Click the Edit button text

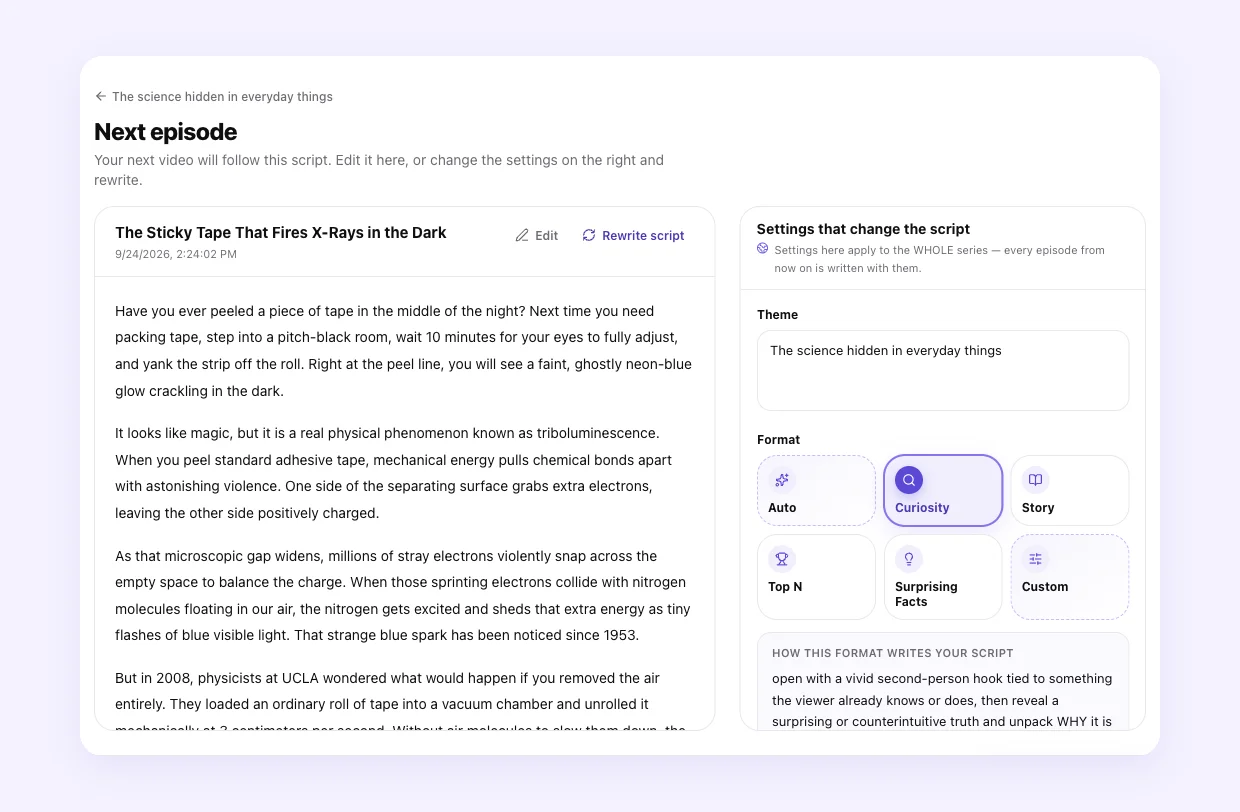(x=546, y=236)
